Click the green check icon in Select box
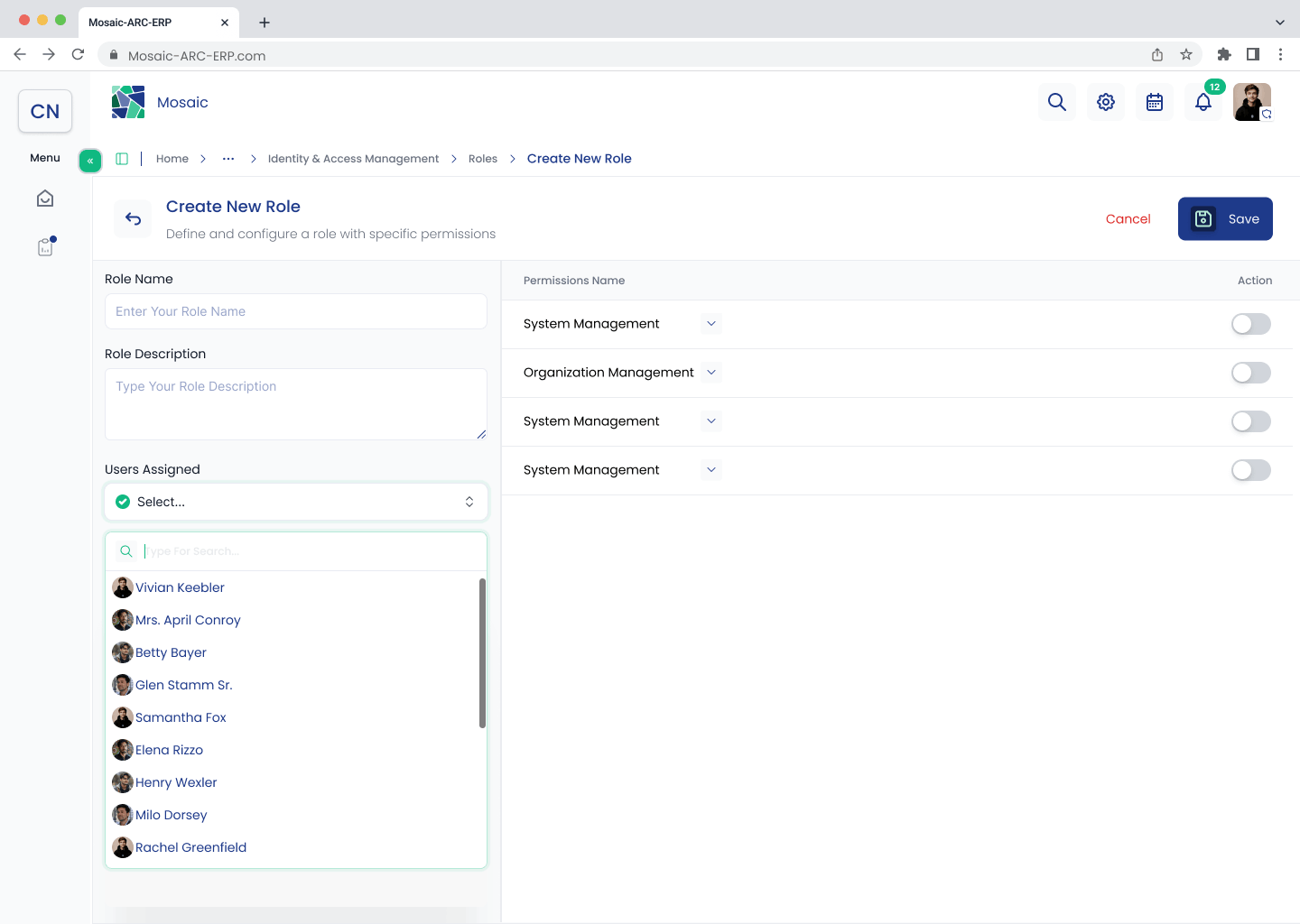This screenshot has width=1300, height=924. 123,502
